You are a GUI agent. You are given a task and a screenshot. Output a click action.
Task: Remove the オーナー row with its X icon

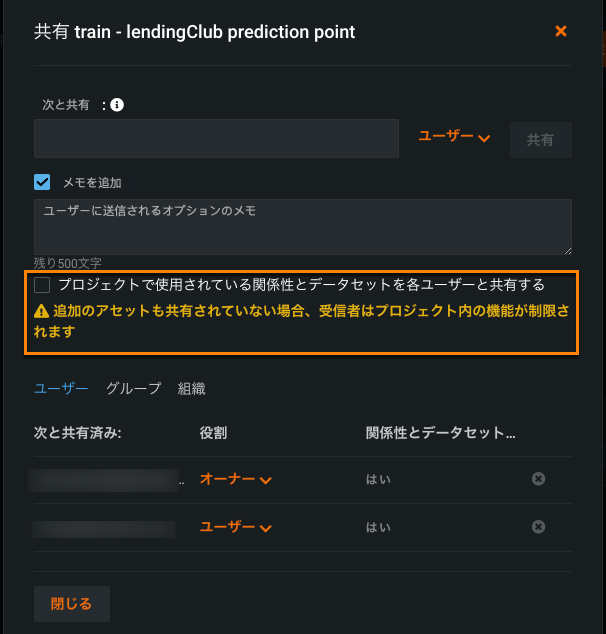(x=538, y=479)
